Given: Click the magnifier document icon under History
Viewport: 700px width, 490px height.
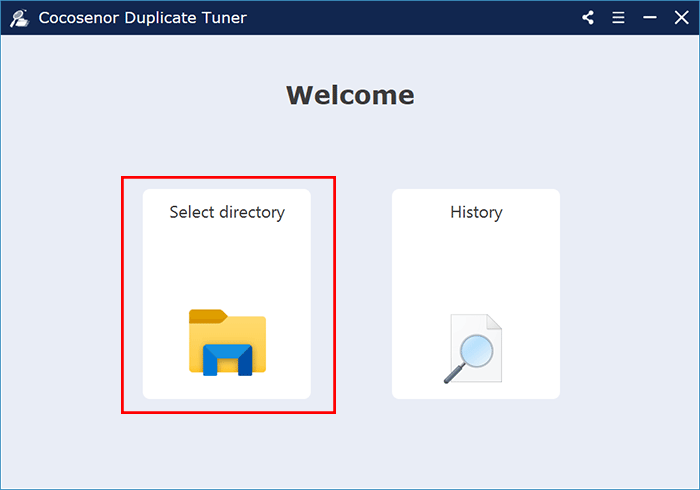Looking at the screenshot, I should tap(473, 349).
